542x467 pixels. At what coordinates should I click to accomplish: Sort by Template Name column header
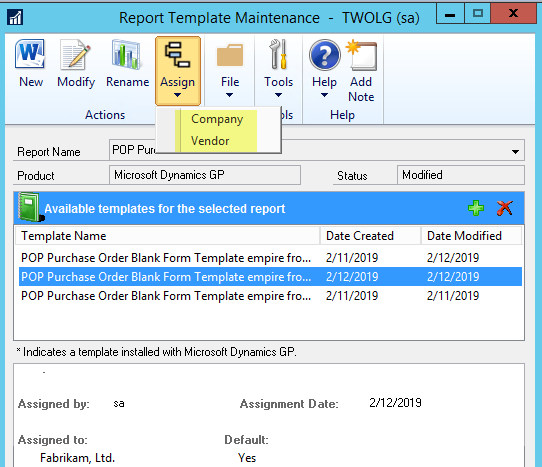point(167,236)
